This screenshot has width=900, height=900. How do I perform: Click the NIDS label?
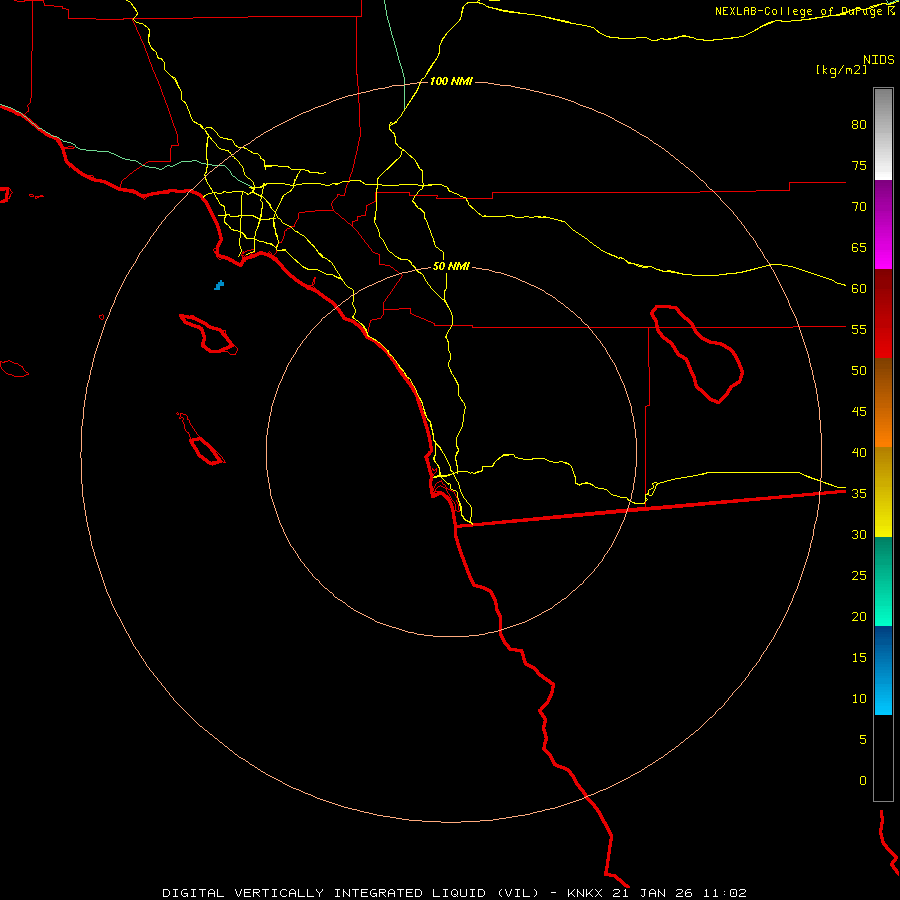click(879, 60)
